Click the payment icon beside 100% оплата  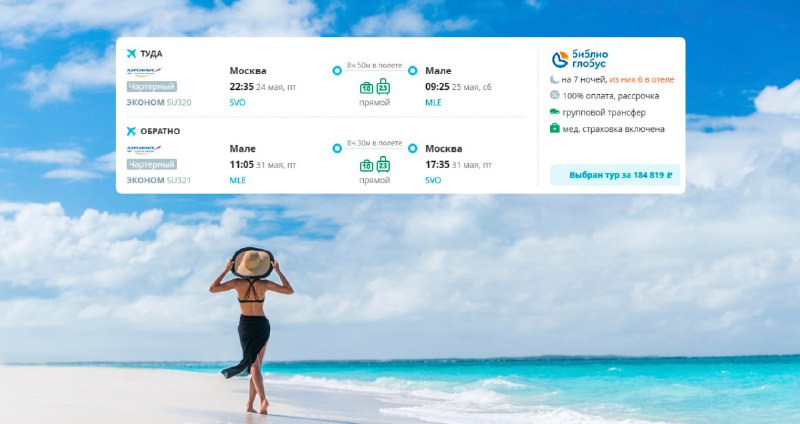click(x=555, y=95)
